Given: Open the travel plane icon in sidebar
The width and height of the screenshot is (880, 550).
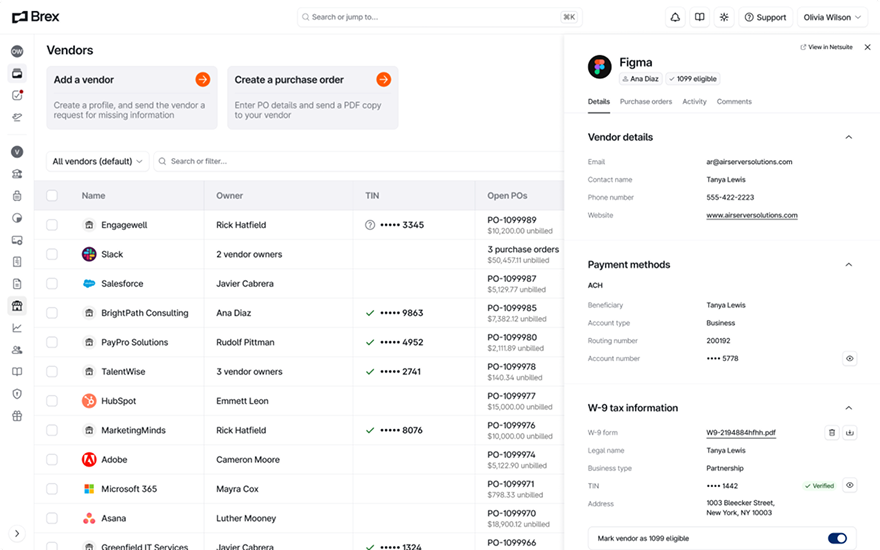Looking at the screenshot, I should click(x=17, y=117).
